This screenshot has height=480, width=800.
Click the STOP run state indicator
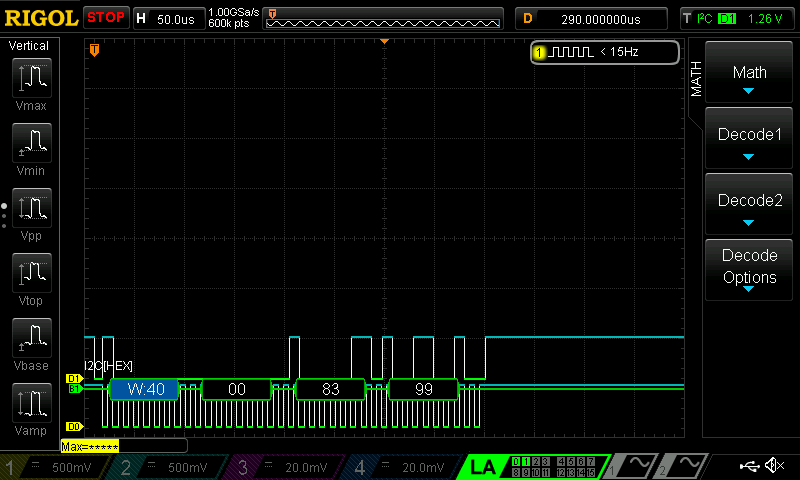pos(106,18)
